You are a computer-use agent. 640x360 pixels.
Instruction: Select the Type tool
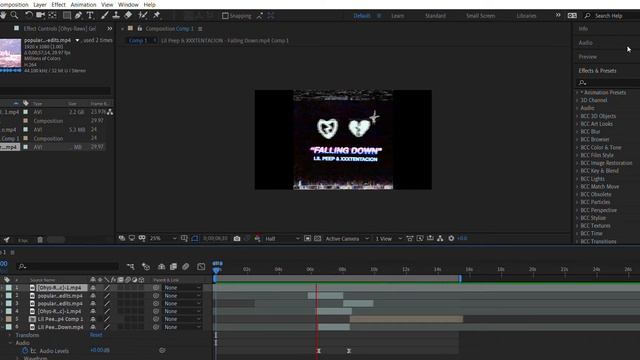90,15
